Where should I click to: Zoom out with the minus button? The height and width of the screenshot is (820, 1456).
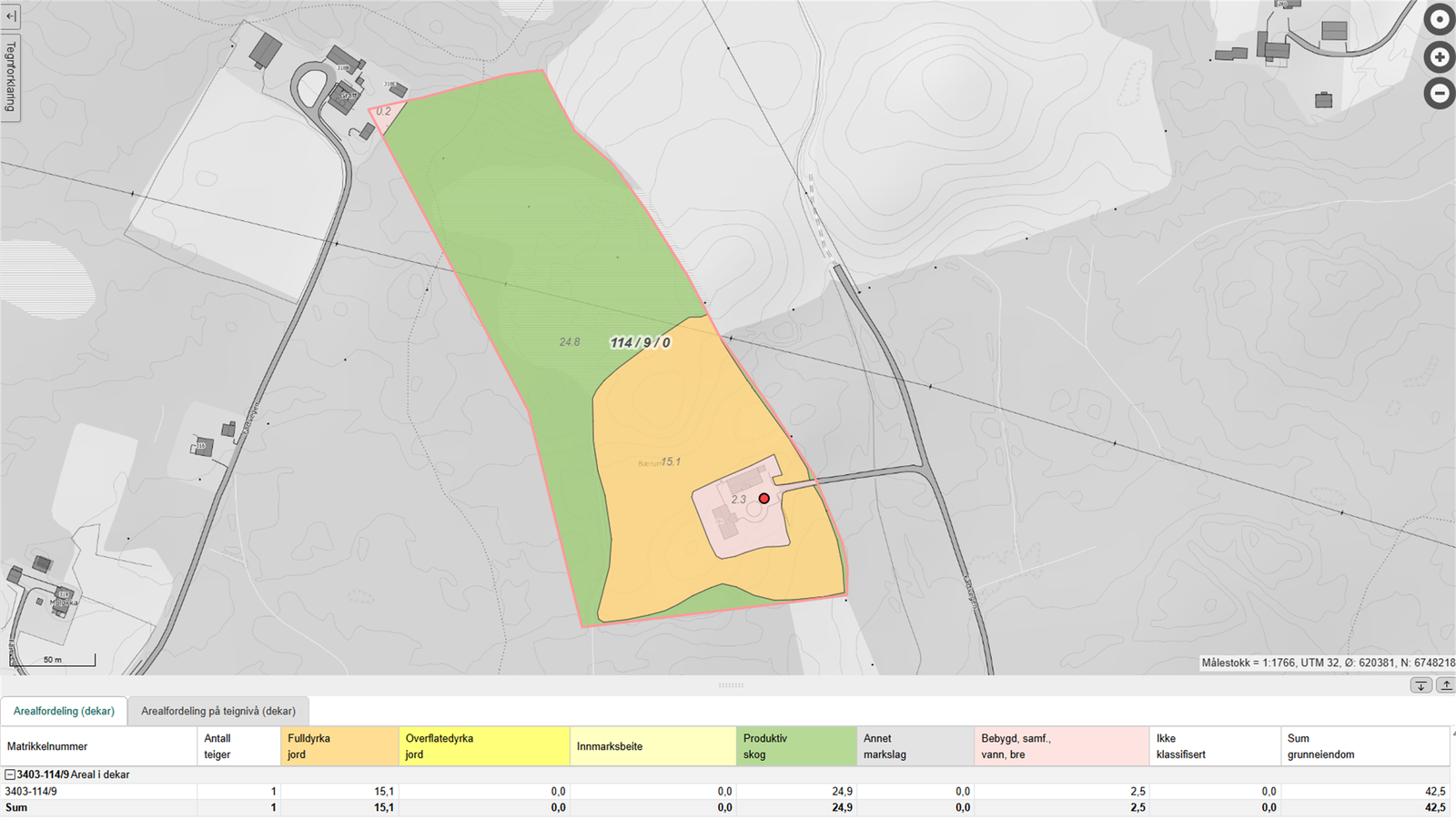point(1439,93)
